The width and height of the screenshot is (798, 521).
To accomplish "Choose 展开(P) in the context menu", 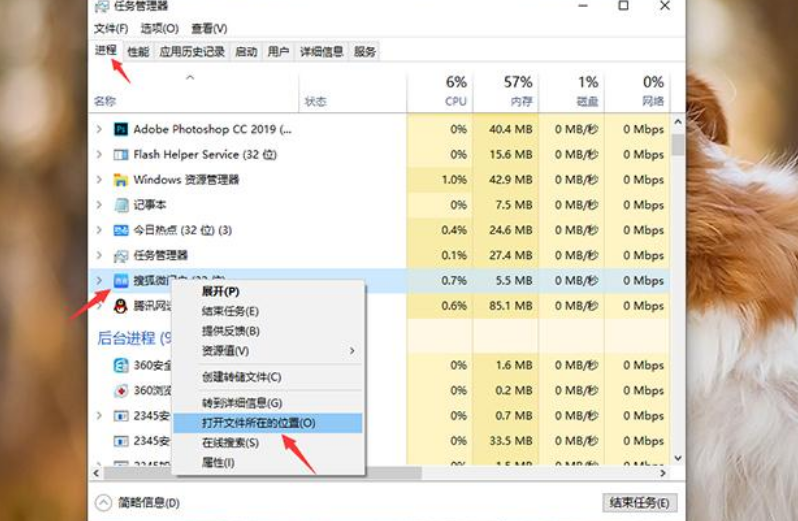I will click(268, 292).
